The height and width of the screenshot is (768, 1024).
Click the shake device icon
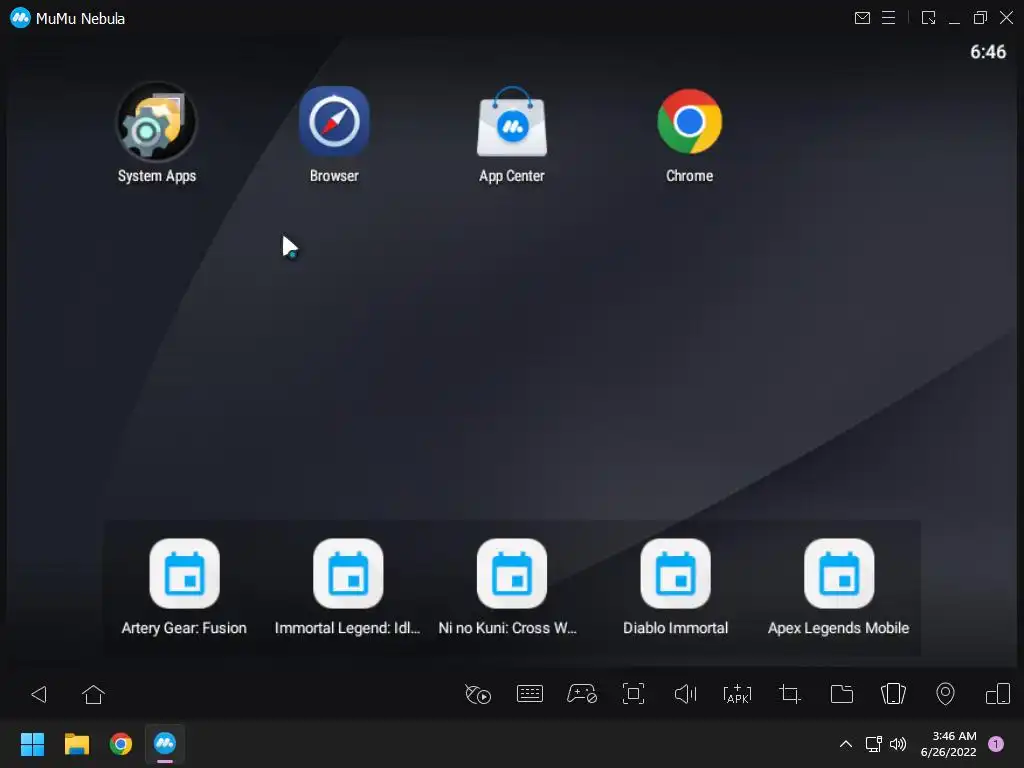893,694
